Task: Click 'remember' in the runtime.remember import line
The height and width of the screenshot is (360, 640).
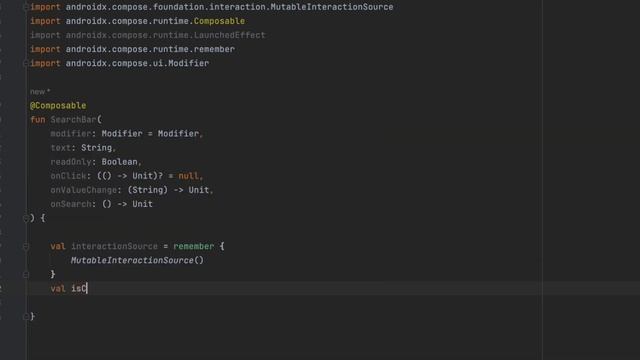Action: click(214, 49)
